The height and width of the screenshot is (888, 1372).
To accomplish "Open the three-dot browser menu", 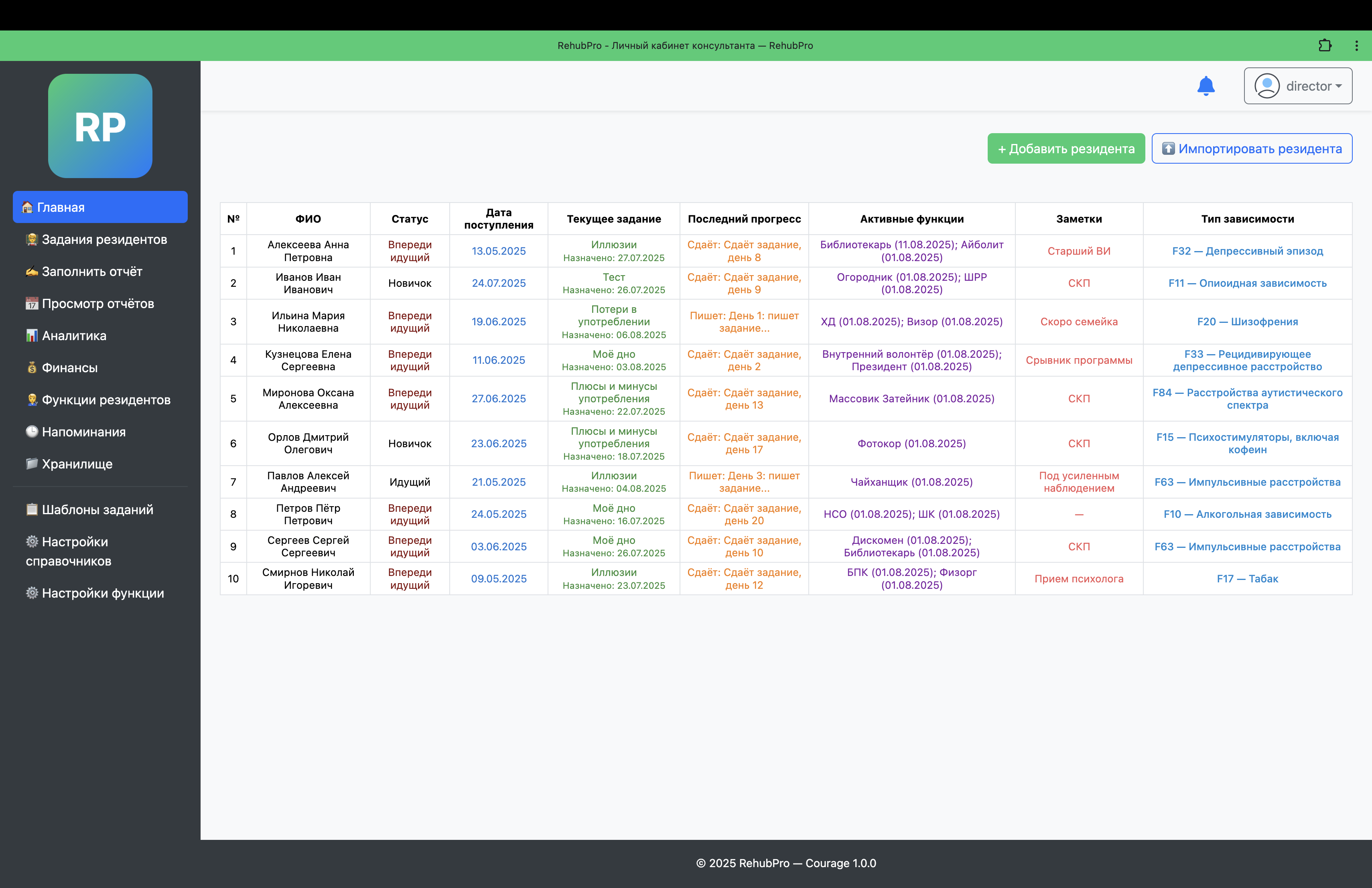I will [1356, 46].
